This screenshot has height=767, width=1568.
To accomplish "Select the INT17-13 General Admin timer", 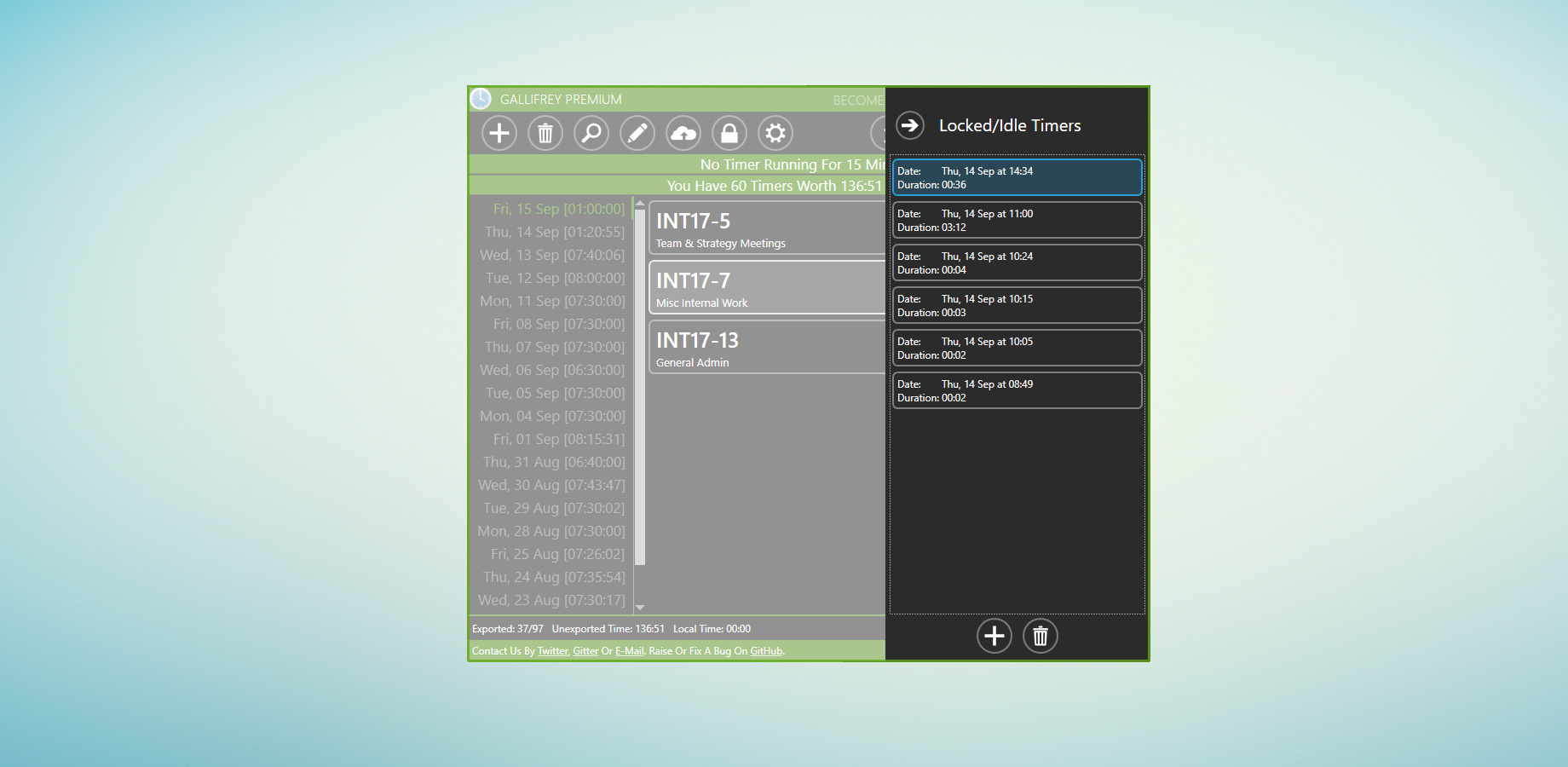I will (767, 347).
